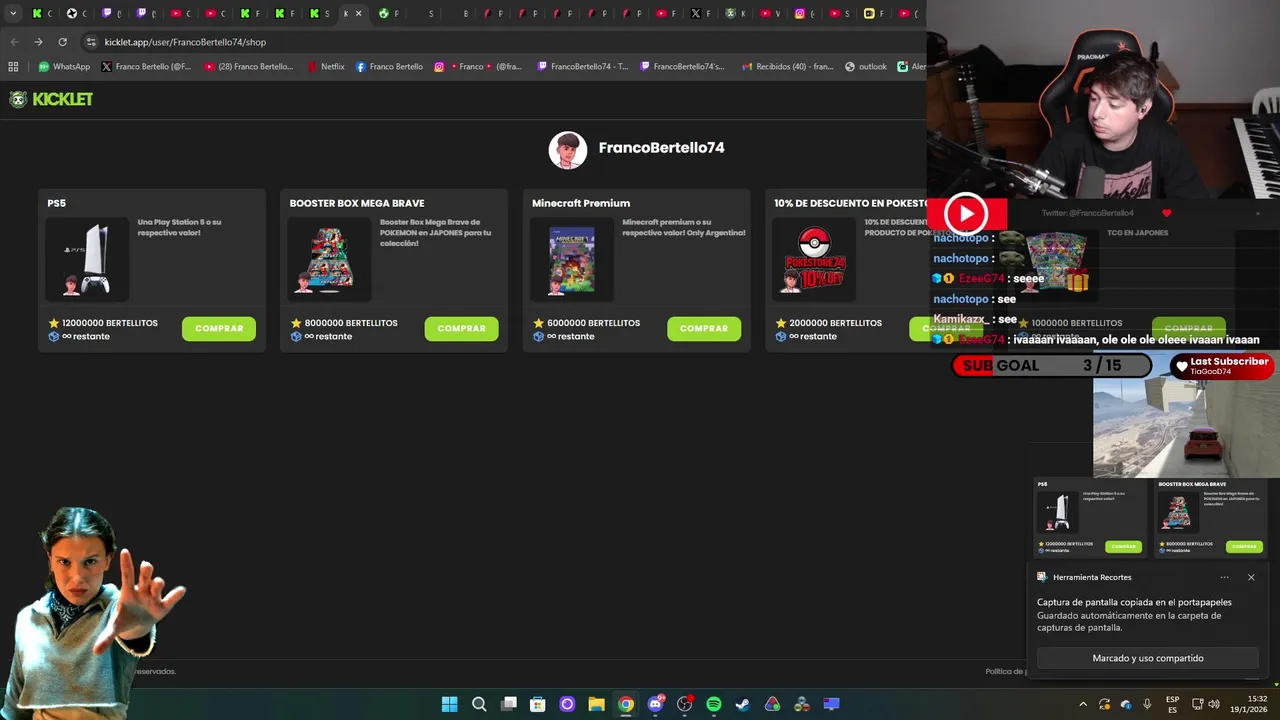Image resolution: width=1280 pixels, height=720 pixels.
Task: Open Steam from taskbar
Action: [x=743, y=704]
